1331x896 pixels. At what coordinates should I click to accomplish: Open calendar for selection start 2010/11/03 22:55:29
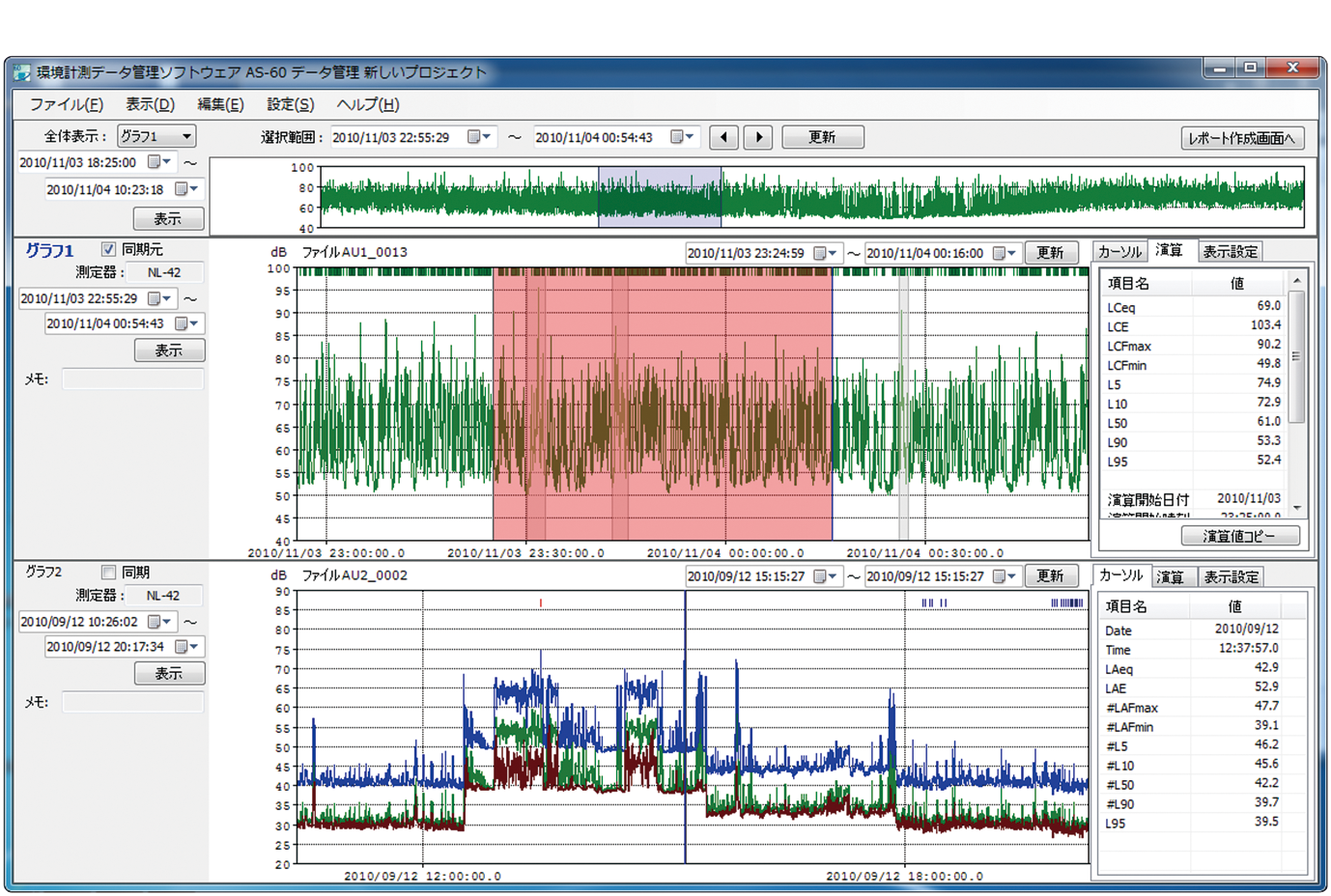pyautogui.click(x=479, y=137)
